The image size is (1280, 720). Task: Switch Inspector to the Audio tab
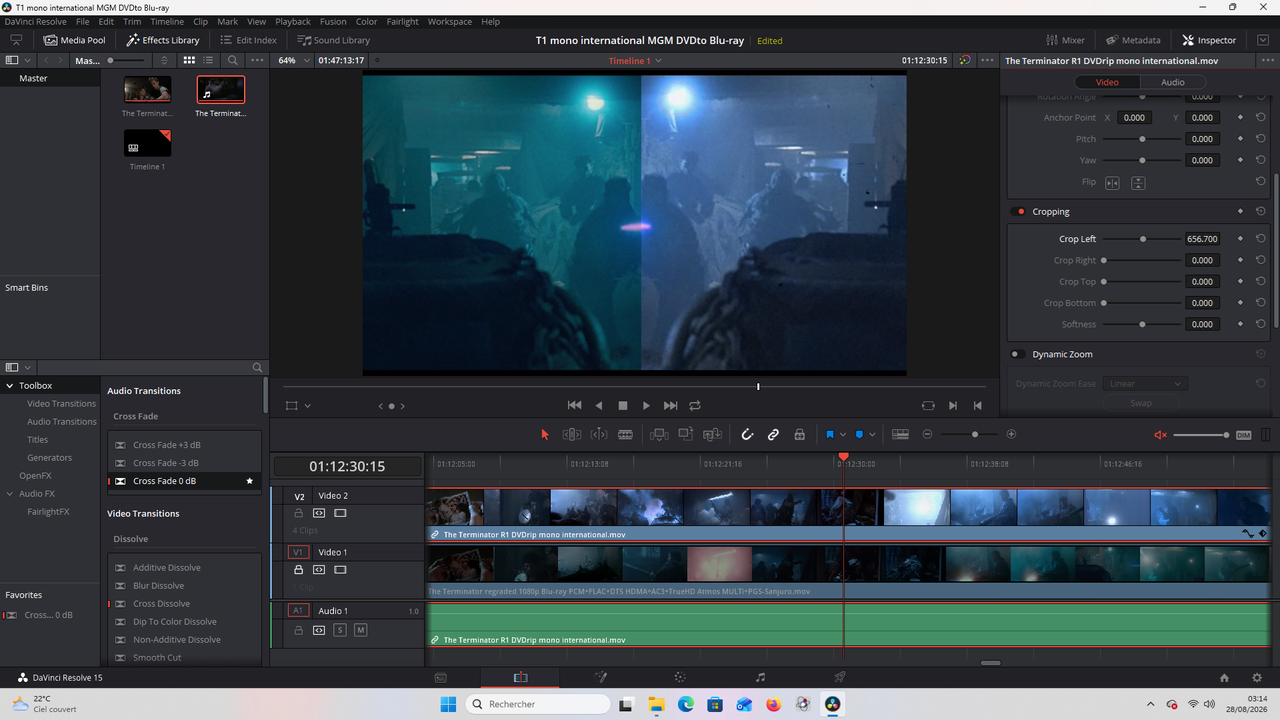tap(1173, 82)
